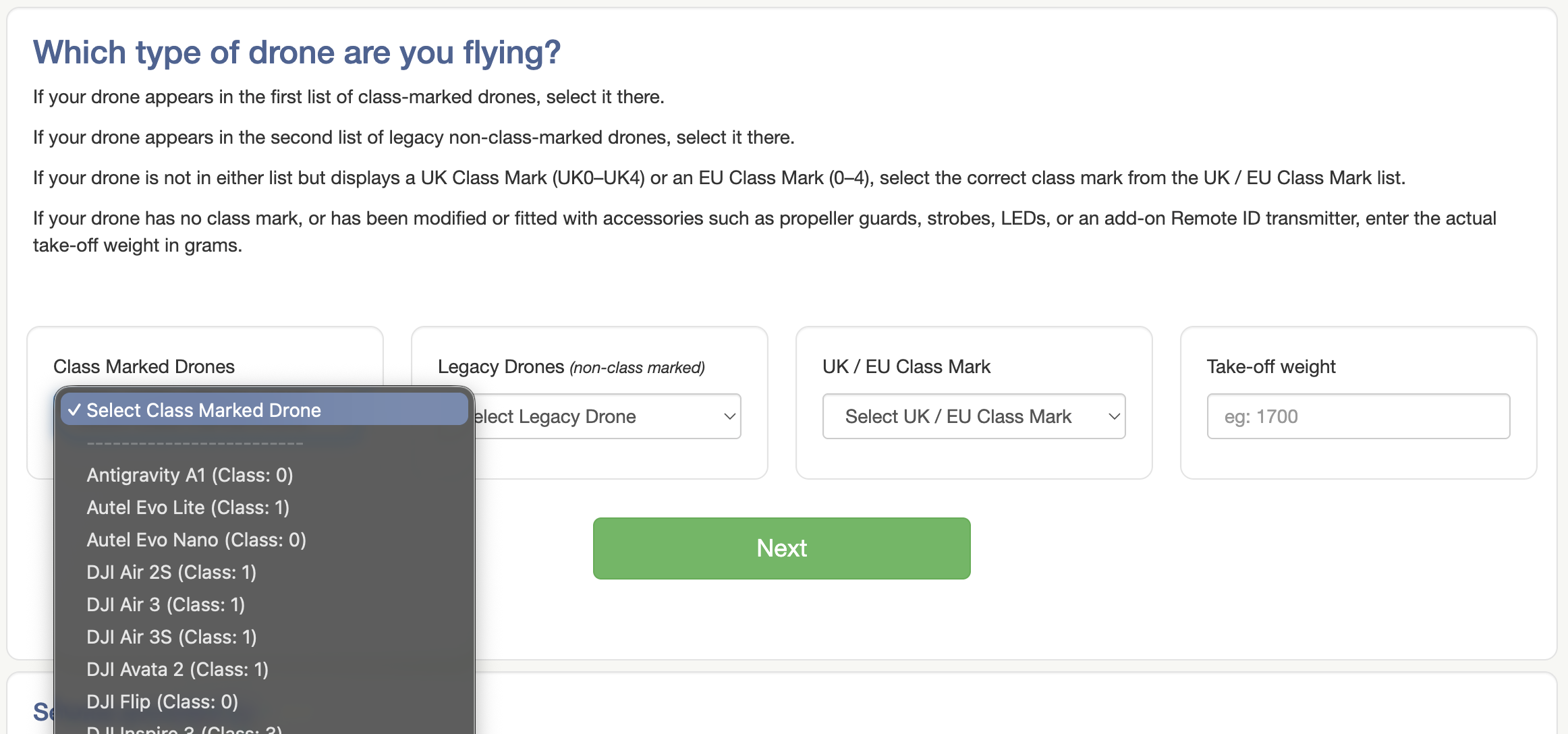Choose Autel Evo Lite (Class: 1)
This screenshot has width=1568, height=734.
(188, 507)
